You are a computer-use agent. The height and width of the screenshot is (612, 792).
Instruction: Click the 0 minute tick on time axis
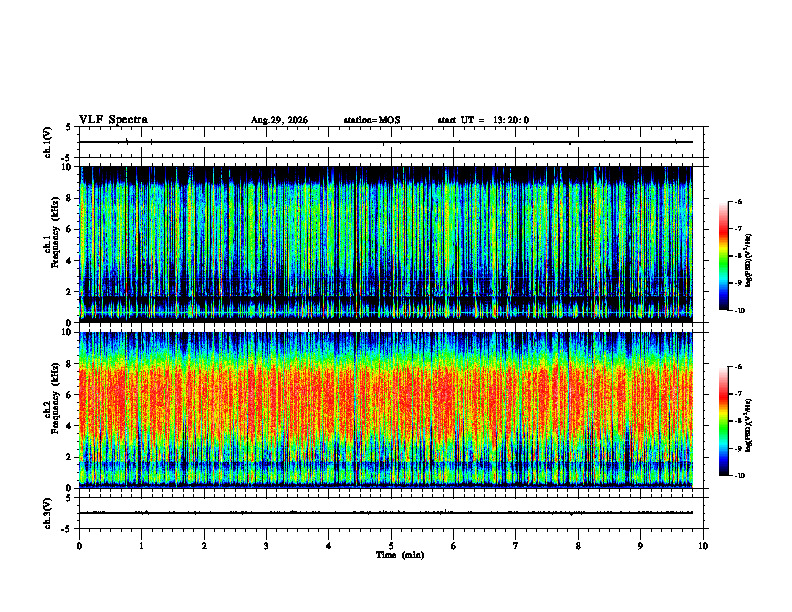79,546
